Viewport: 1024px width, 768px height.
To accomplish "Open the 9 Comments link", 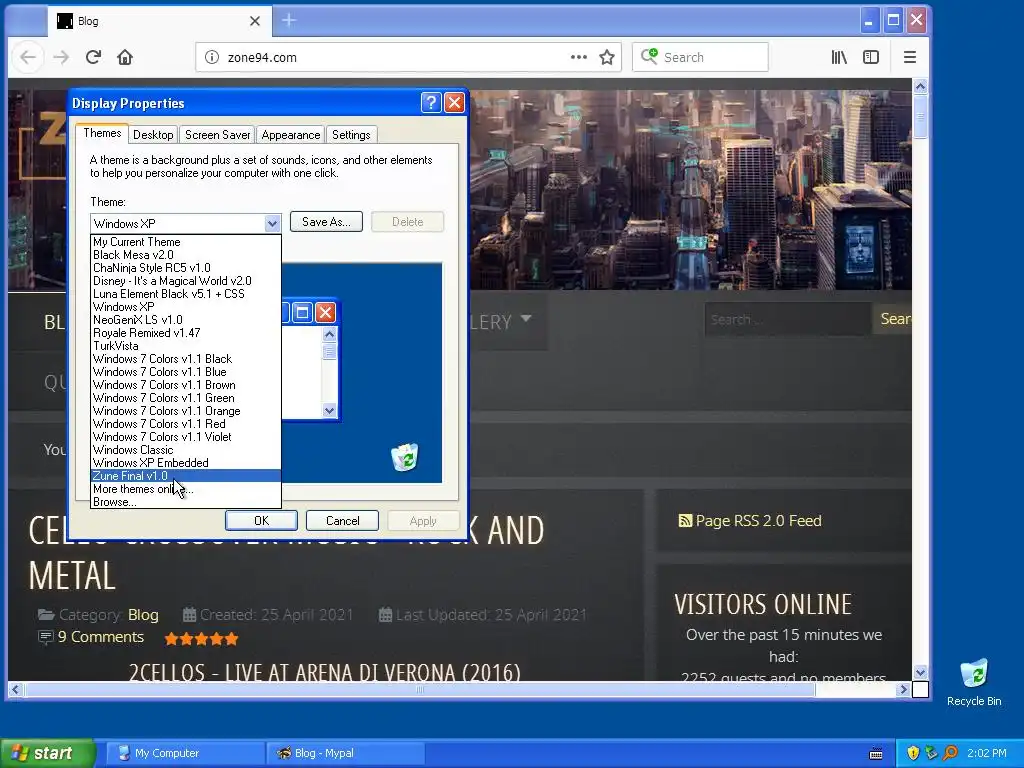I will pos(101,637).
